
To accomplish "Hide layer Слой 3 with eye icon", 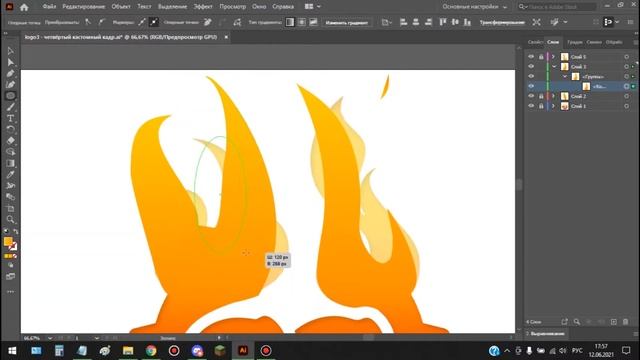I will [531, 67].
